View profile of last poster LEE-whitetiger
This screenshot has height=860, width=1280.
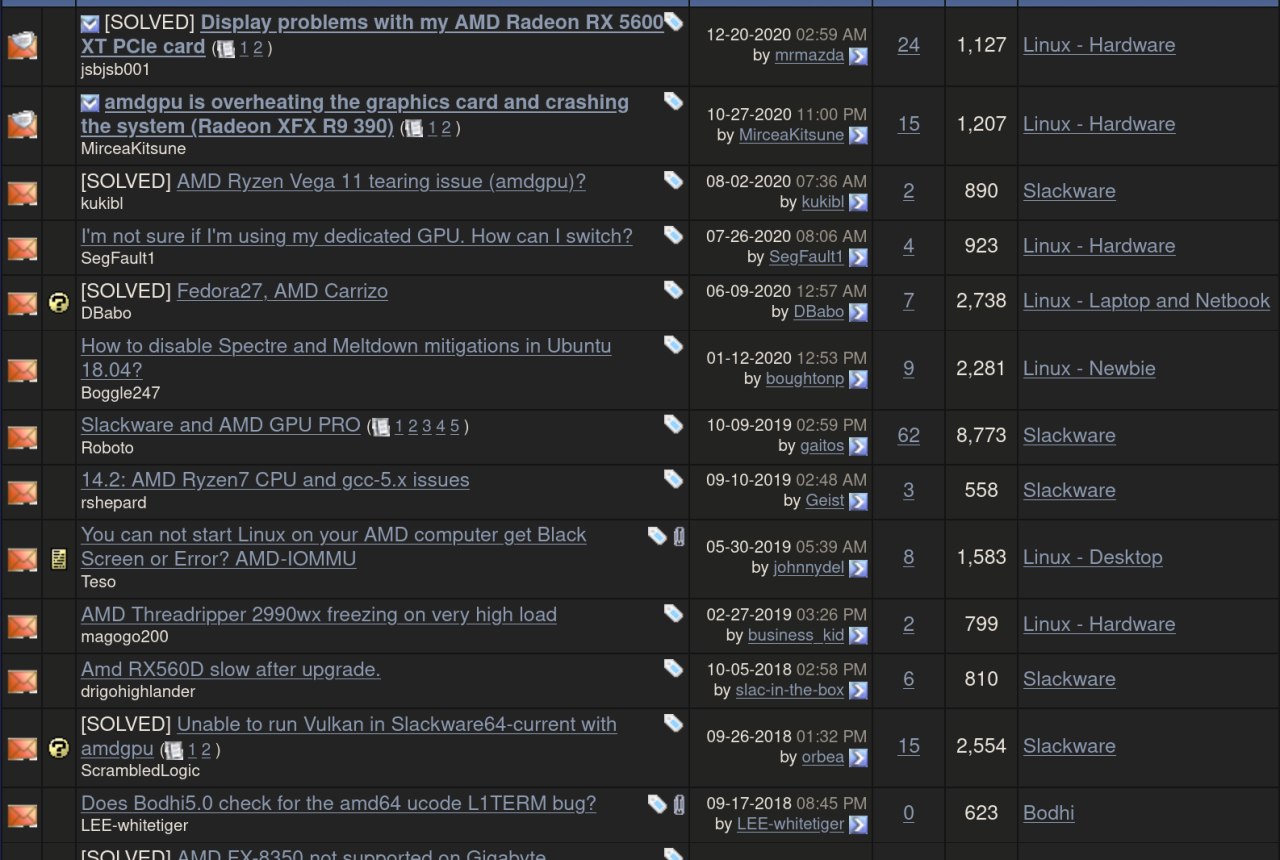pos(790,824)
